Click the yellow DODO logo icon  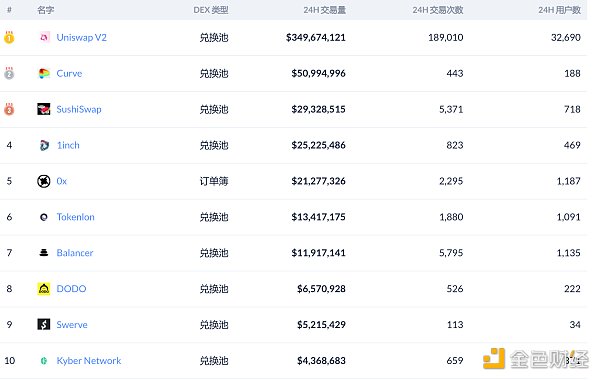44,289
